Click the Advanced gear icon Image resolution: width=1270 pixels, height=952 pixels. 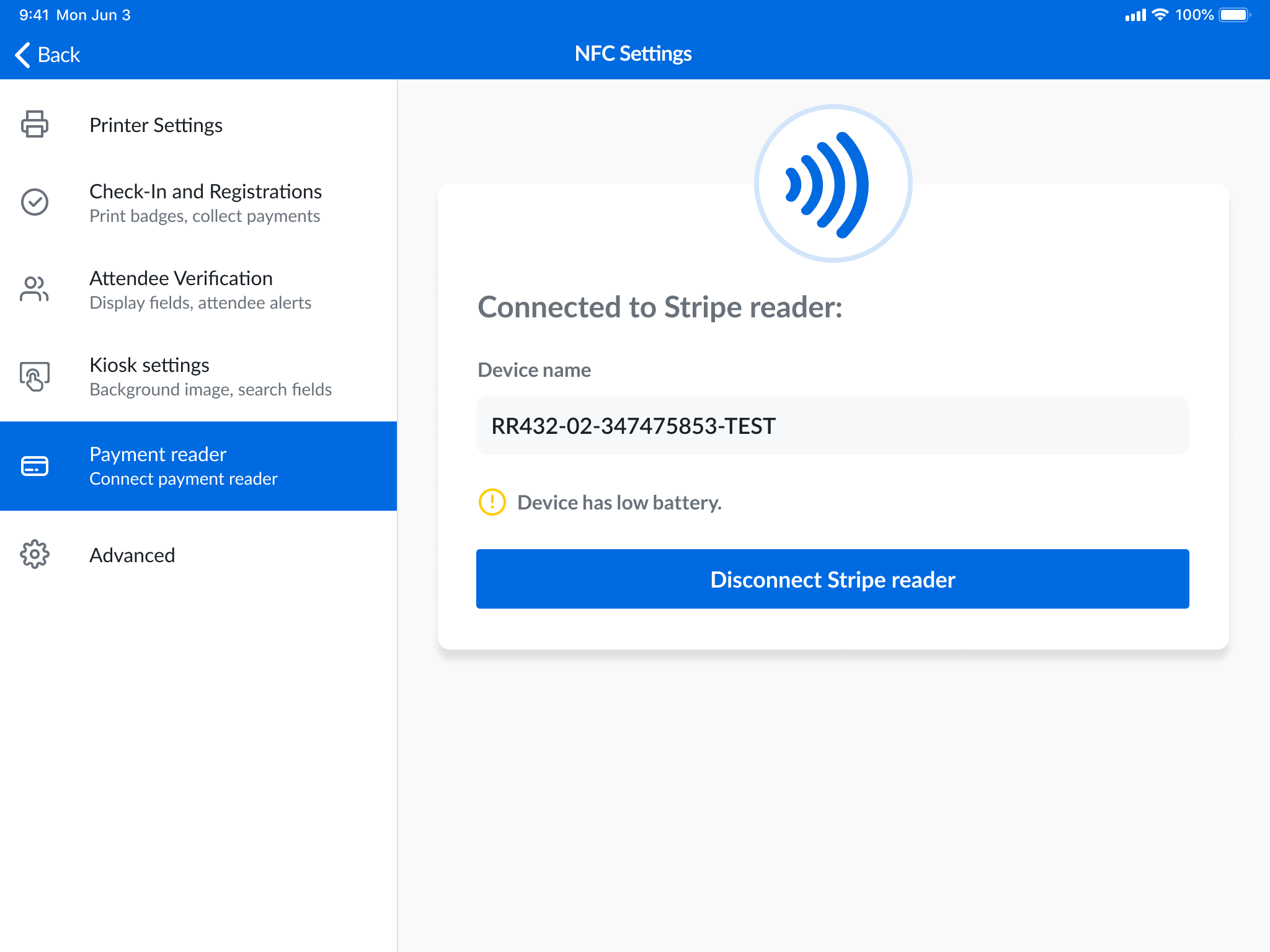click(35, 554)
